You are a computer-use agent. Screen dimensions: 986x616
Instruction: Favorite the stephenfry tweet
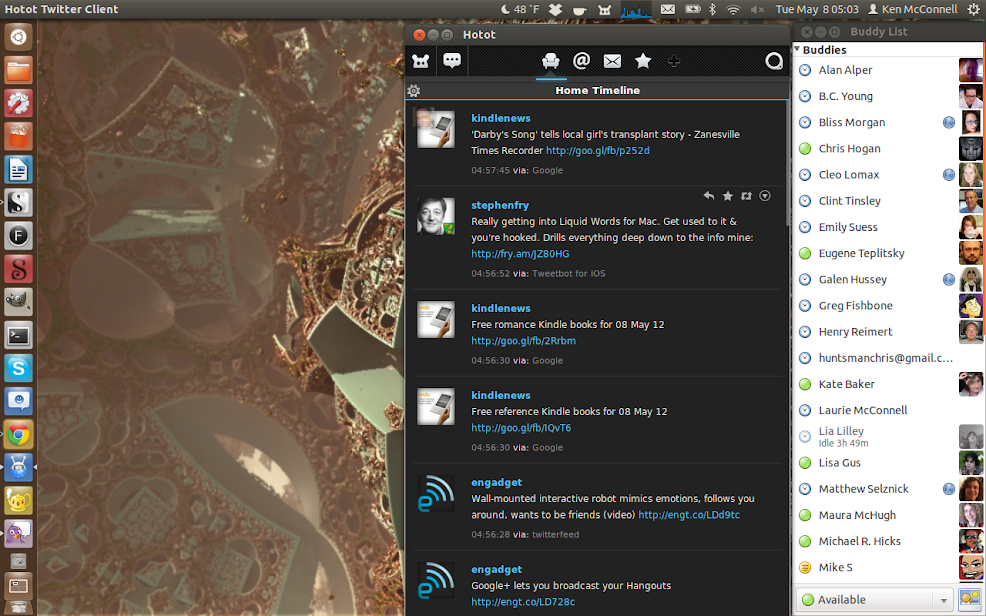728,196
